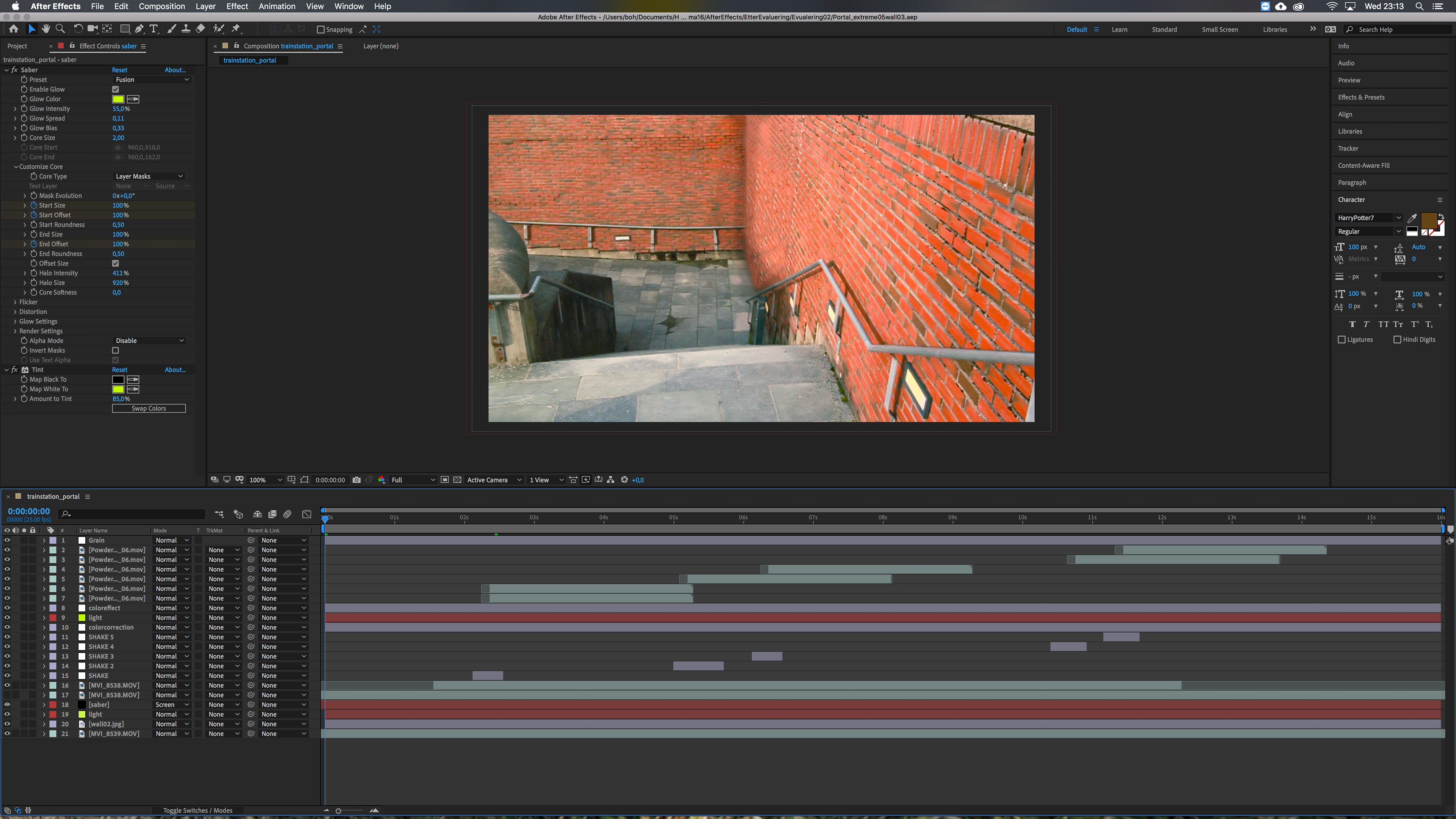
Task: Select the Hand tool
Action: [x=46, y=29]
